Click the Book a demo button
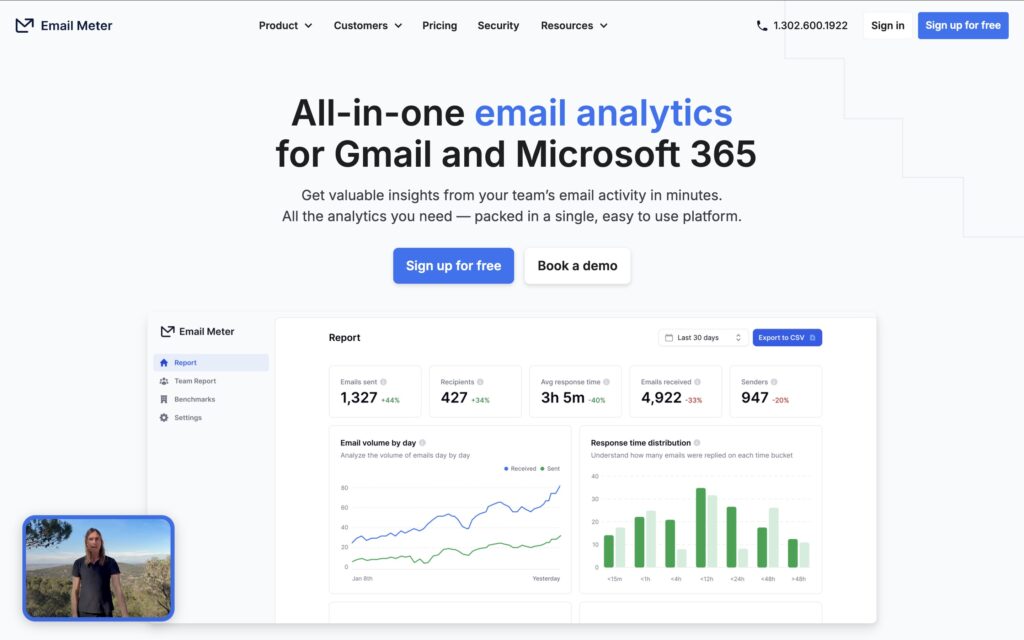Image resolution: width=1024 pixels, height=640 pixels. (x=577, y=266)
